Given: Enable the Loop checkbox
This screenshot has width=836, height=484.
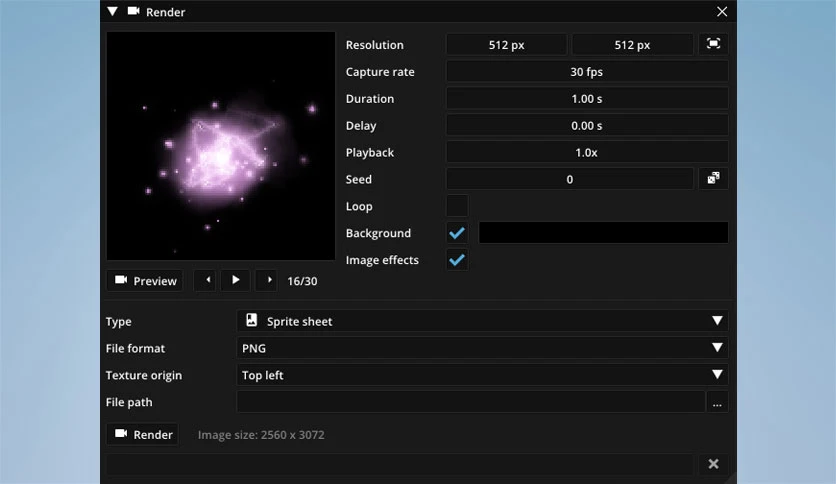Looking at the screenshot, I should point(457,206).
